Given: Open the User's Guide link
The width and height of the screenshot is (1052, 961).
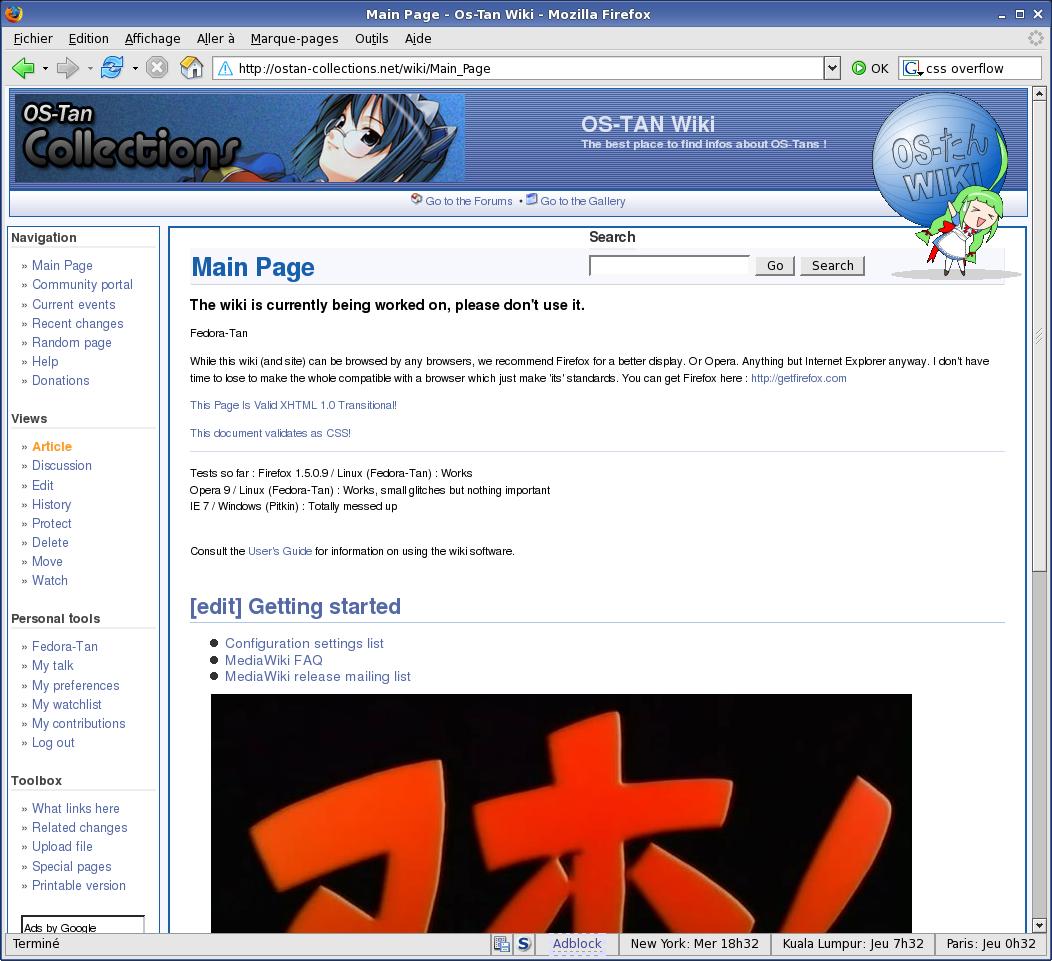Looking at the screenshot, I should [280, 551].
